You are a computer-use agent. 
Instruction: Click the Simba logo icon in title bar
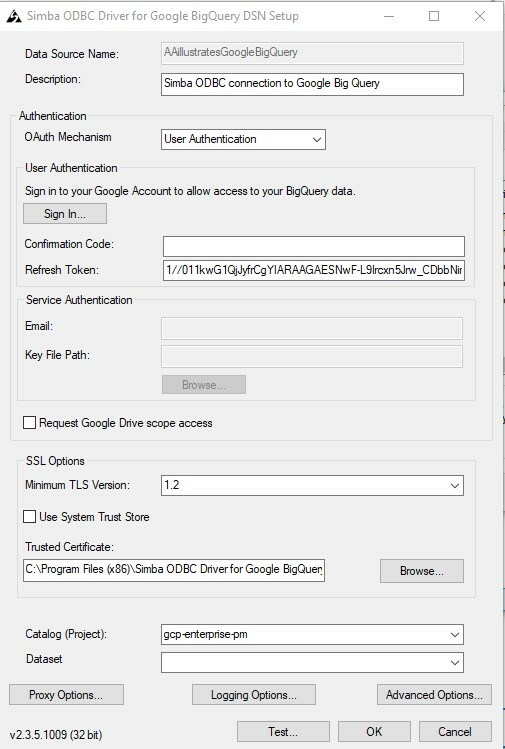pos(14,16)
